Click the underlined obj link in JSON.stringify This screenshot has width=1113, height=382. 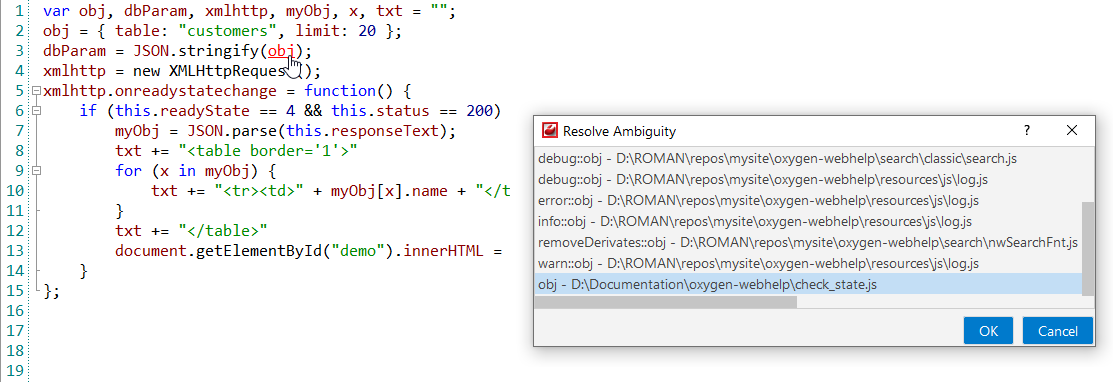(x=280, y=51)
